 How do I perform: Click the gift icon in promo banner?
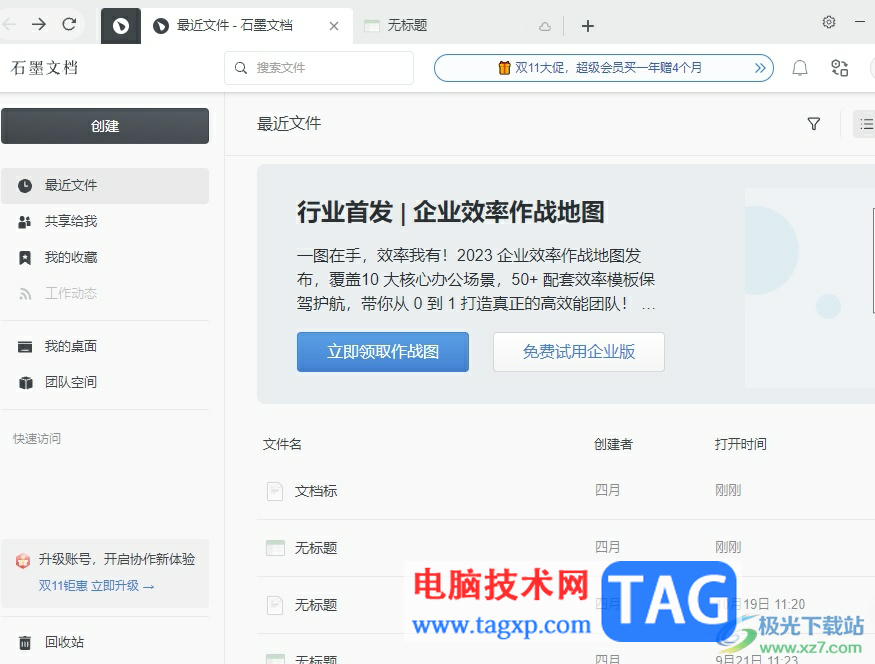point(504,68)
